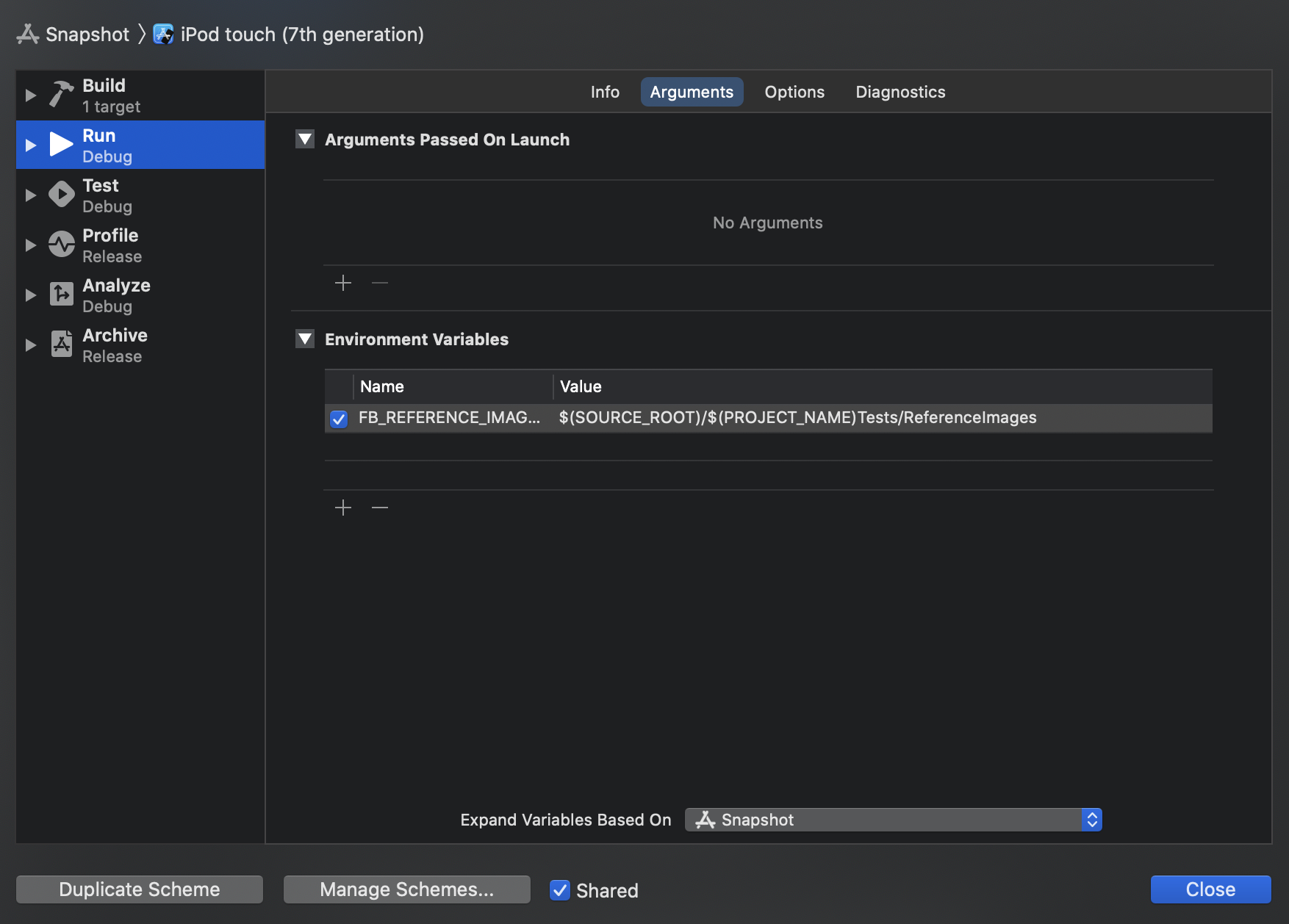Select the Profile Release action
Screen dimensions: 1289x924
pos(140,245)
